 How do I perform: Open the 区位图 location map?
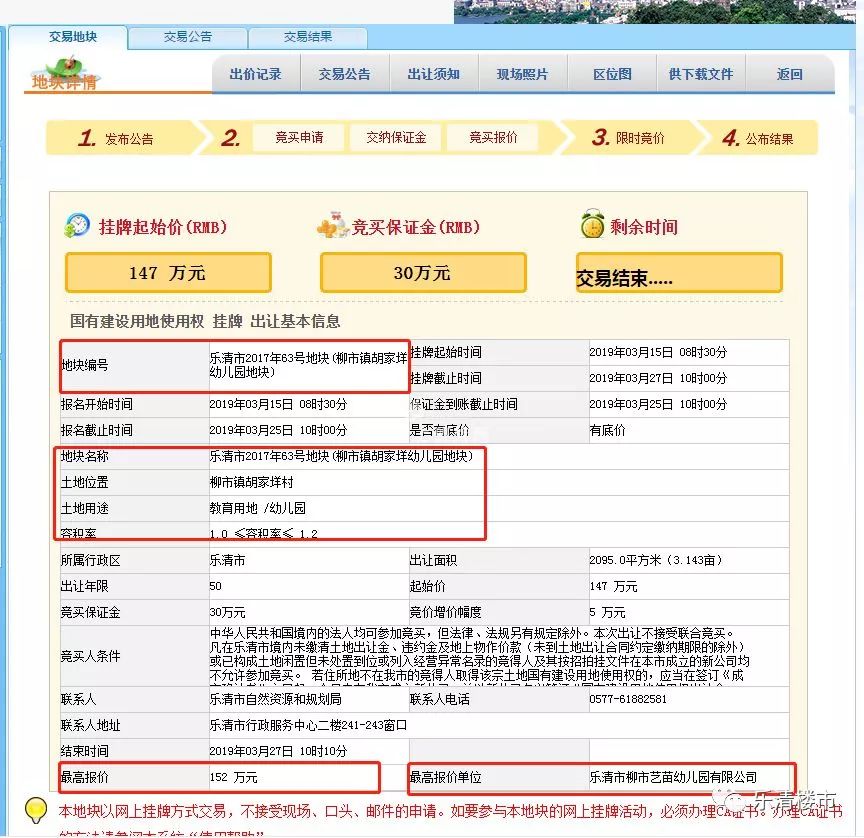click(611, 73)
